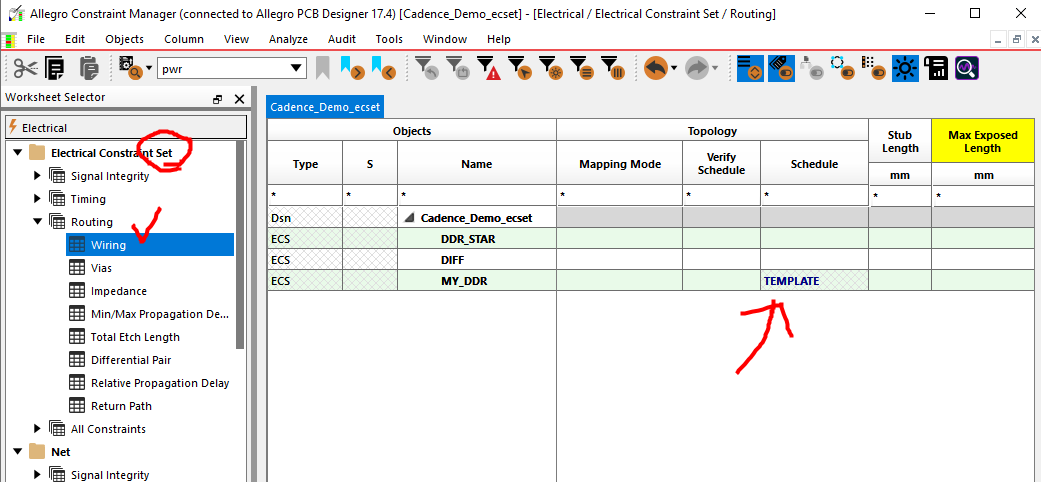This screenshot has width=1041, height=482.
Task: Toggle the hierarchy tree switch icon
Action: click(811, 68)
